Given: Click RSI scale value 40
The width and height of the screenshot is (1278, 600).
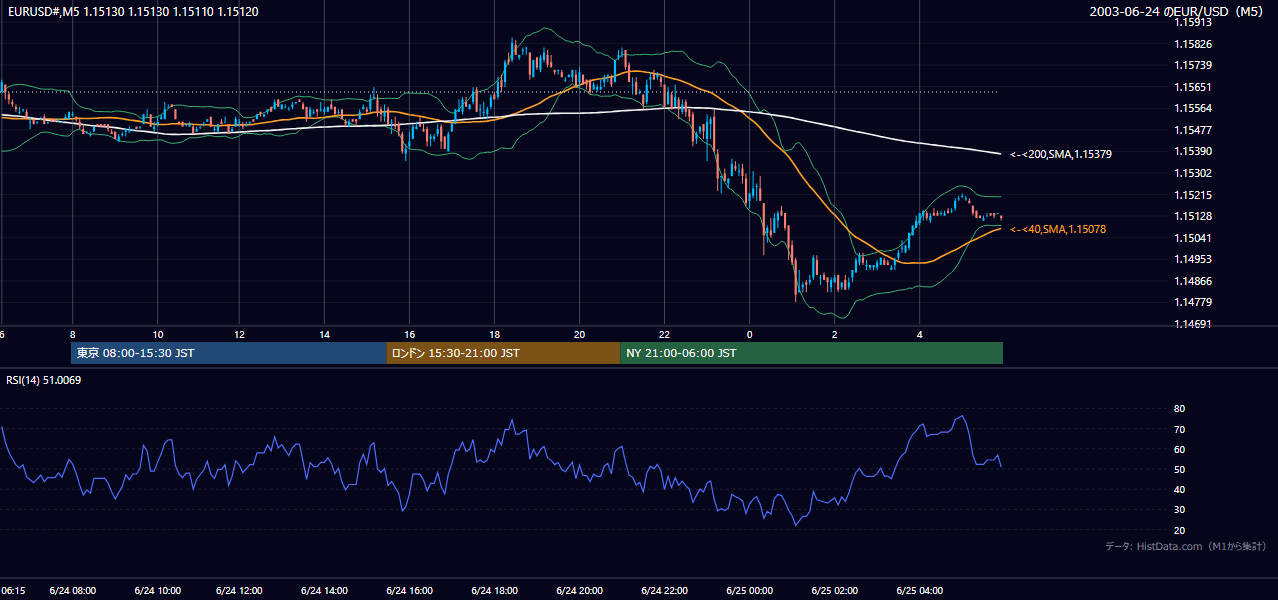Looking at the screenshot, I should pyautogui.click(x=1179, y=490).
